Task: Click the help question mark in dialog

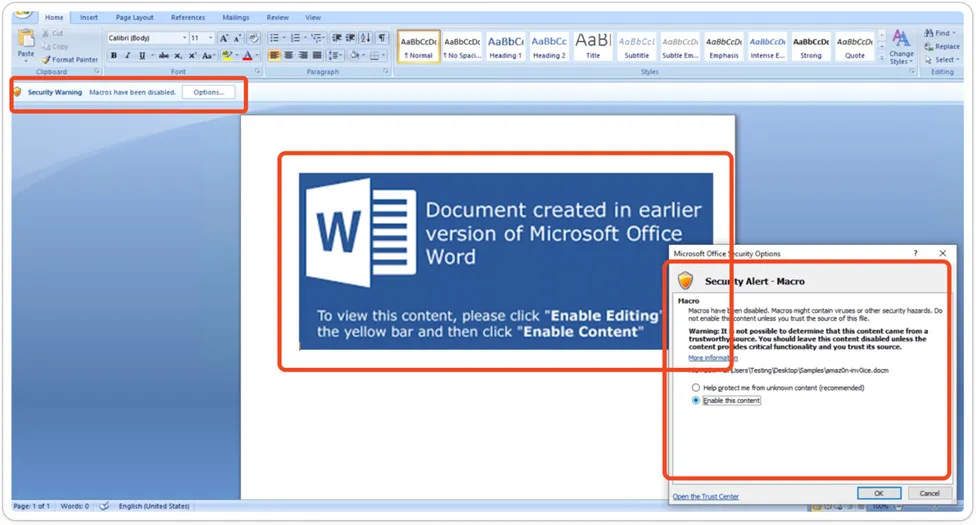Action: pos(916,253)
